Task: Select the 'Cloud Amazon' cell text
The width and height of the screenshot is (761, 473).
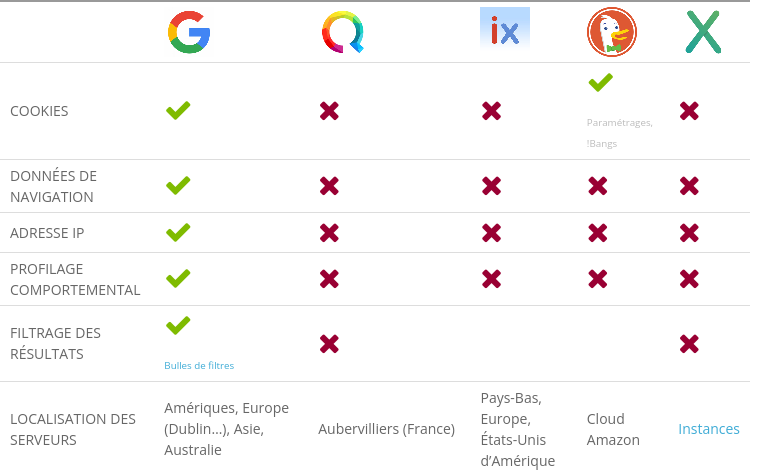Action: tap(613, 429)
